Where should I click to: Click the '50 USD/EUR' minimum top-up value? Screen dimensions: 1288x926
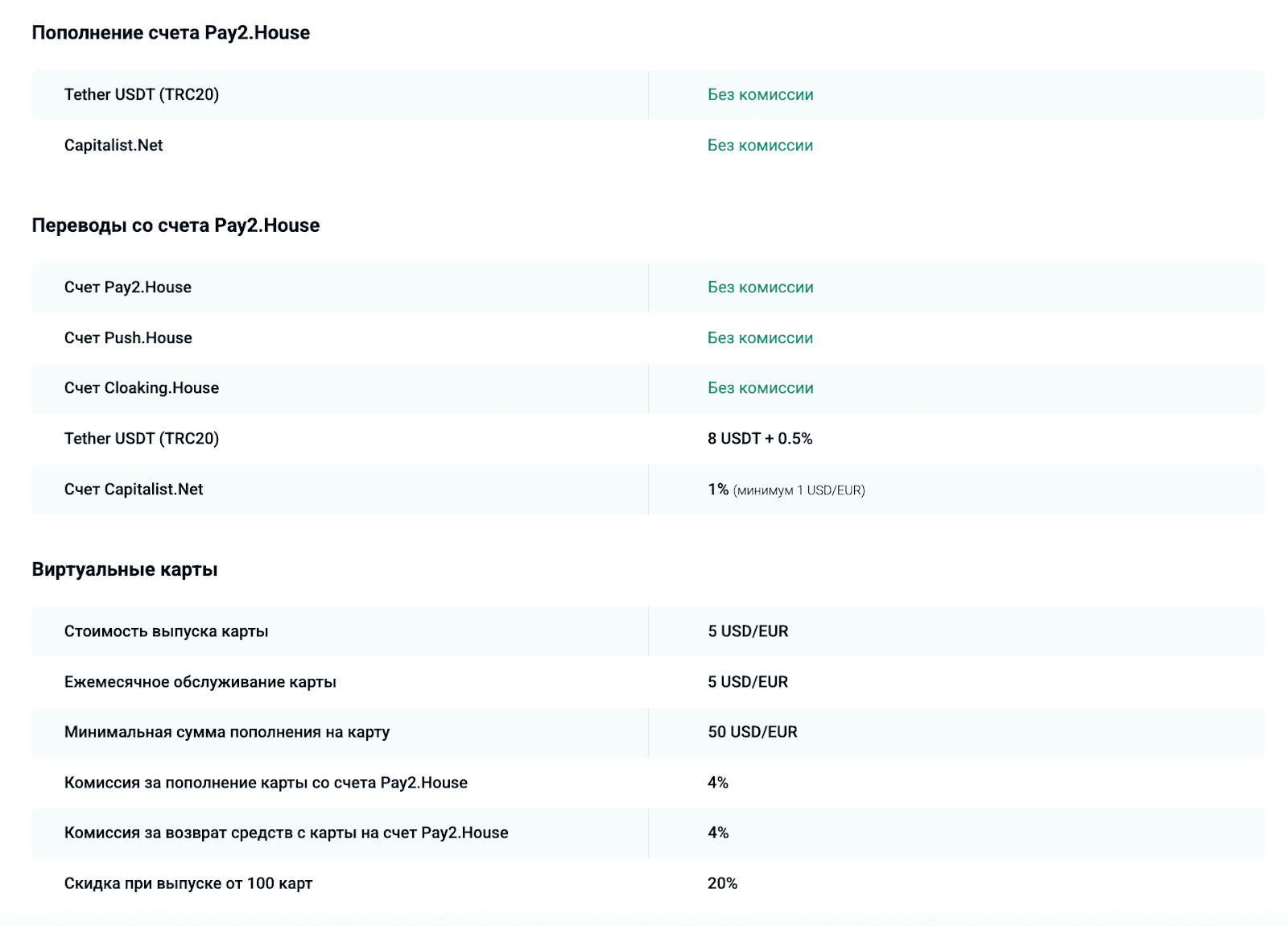point(753,732)
